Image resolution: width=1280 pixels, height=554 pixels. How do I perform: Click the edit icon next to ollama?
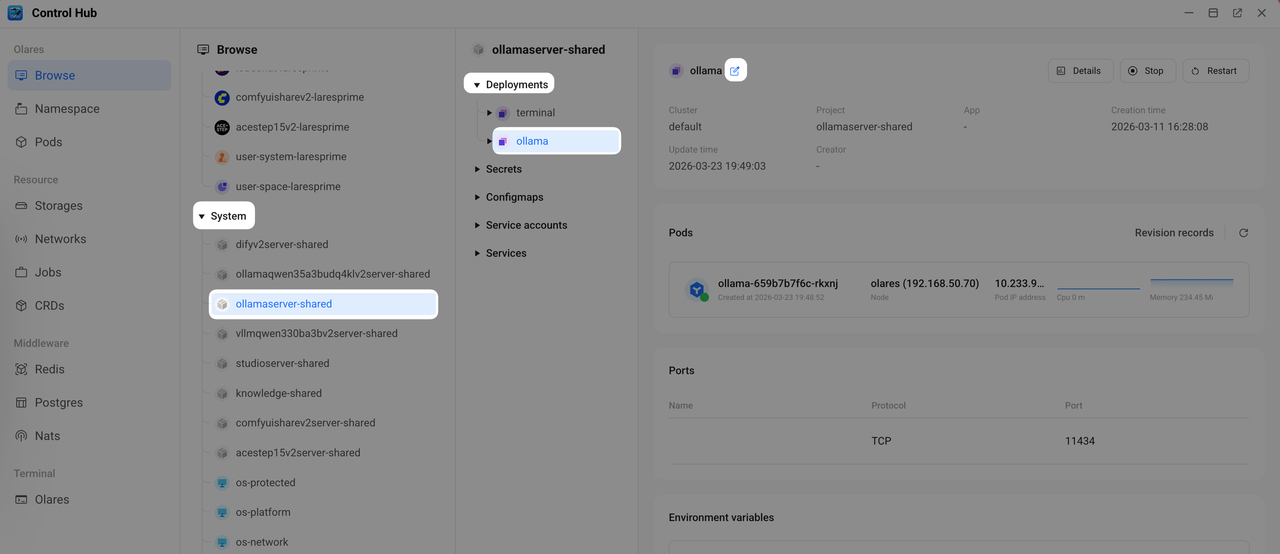pyautogui.click(x=735, y=71)
